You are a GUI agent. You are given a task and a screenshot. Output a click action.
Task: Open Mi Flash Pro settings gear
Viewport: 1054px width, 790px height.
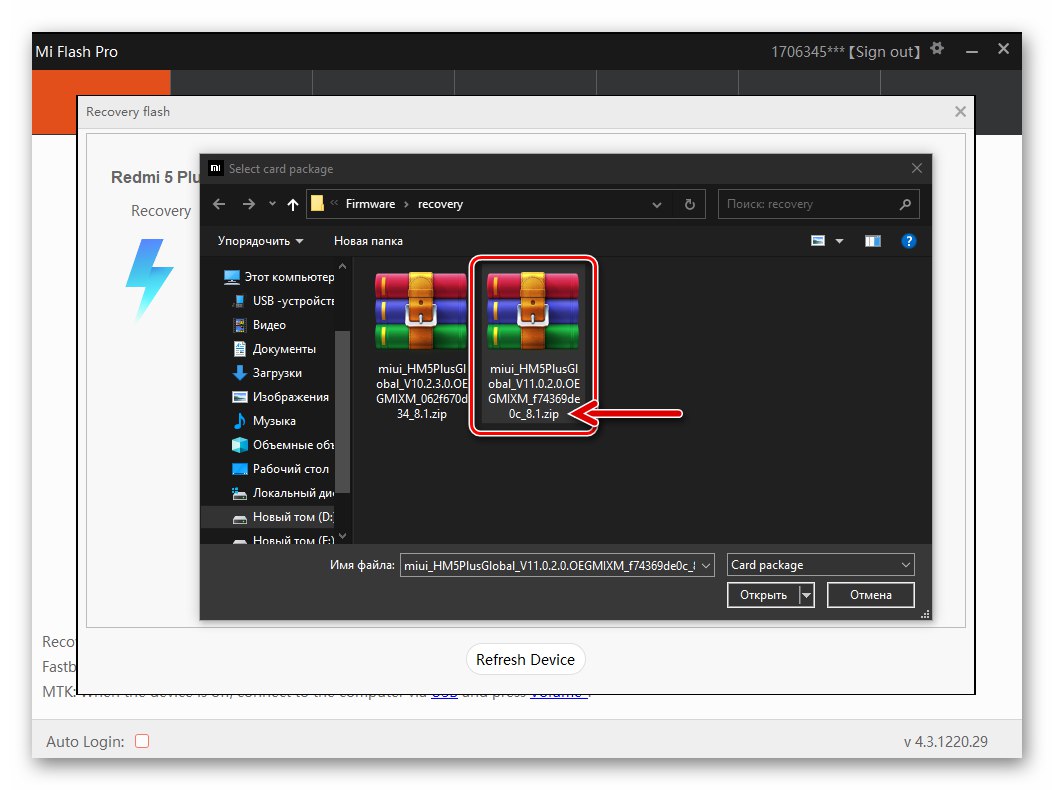tap(937, 48)
